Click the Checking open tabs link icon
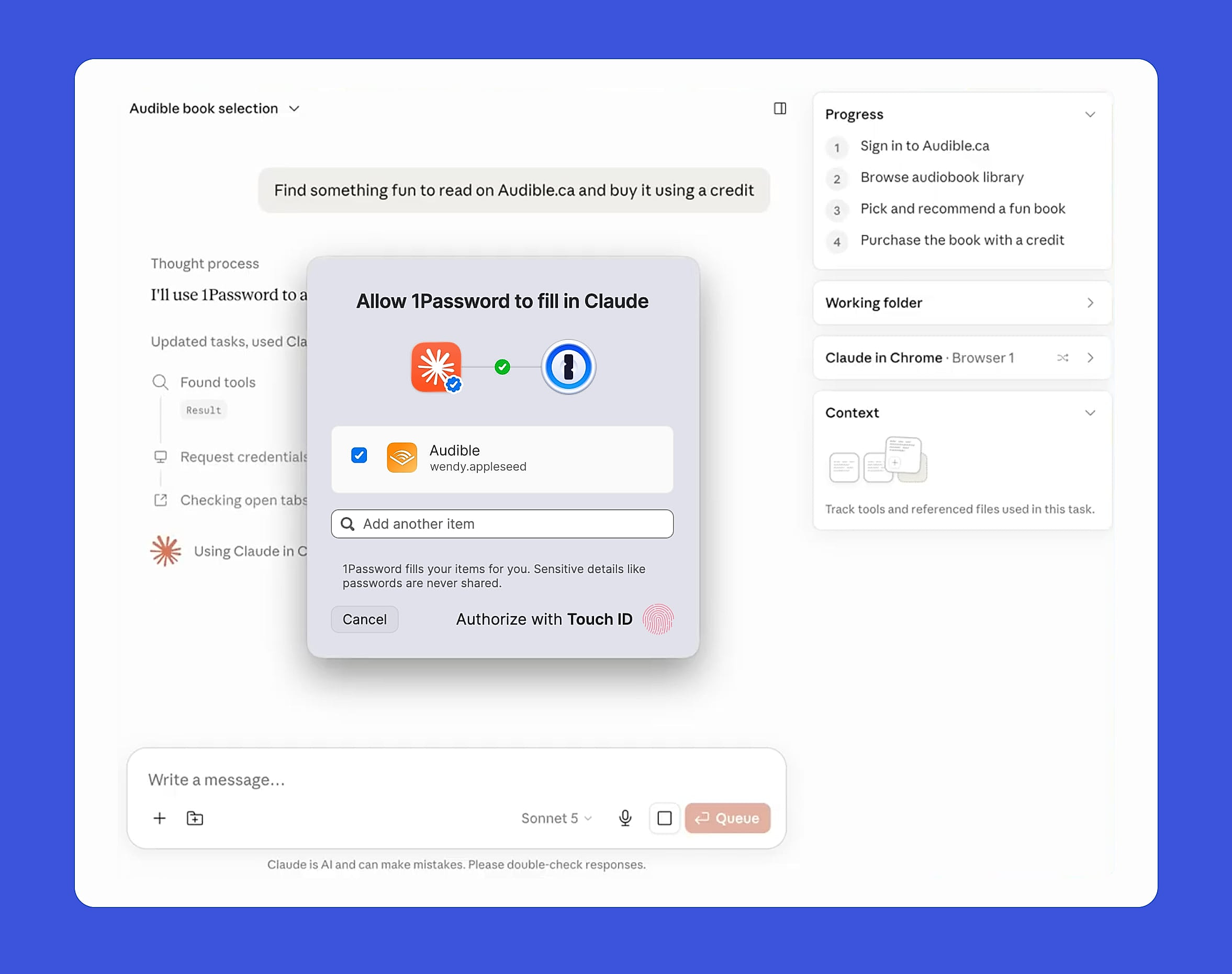 (x=161, y=500)
